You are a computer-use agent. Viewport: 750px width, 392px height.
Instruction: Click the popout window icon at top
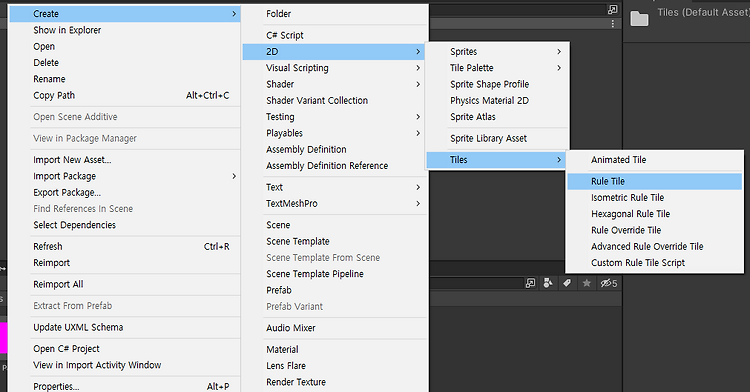tap(612, 10)
